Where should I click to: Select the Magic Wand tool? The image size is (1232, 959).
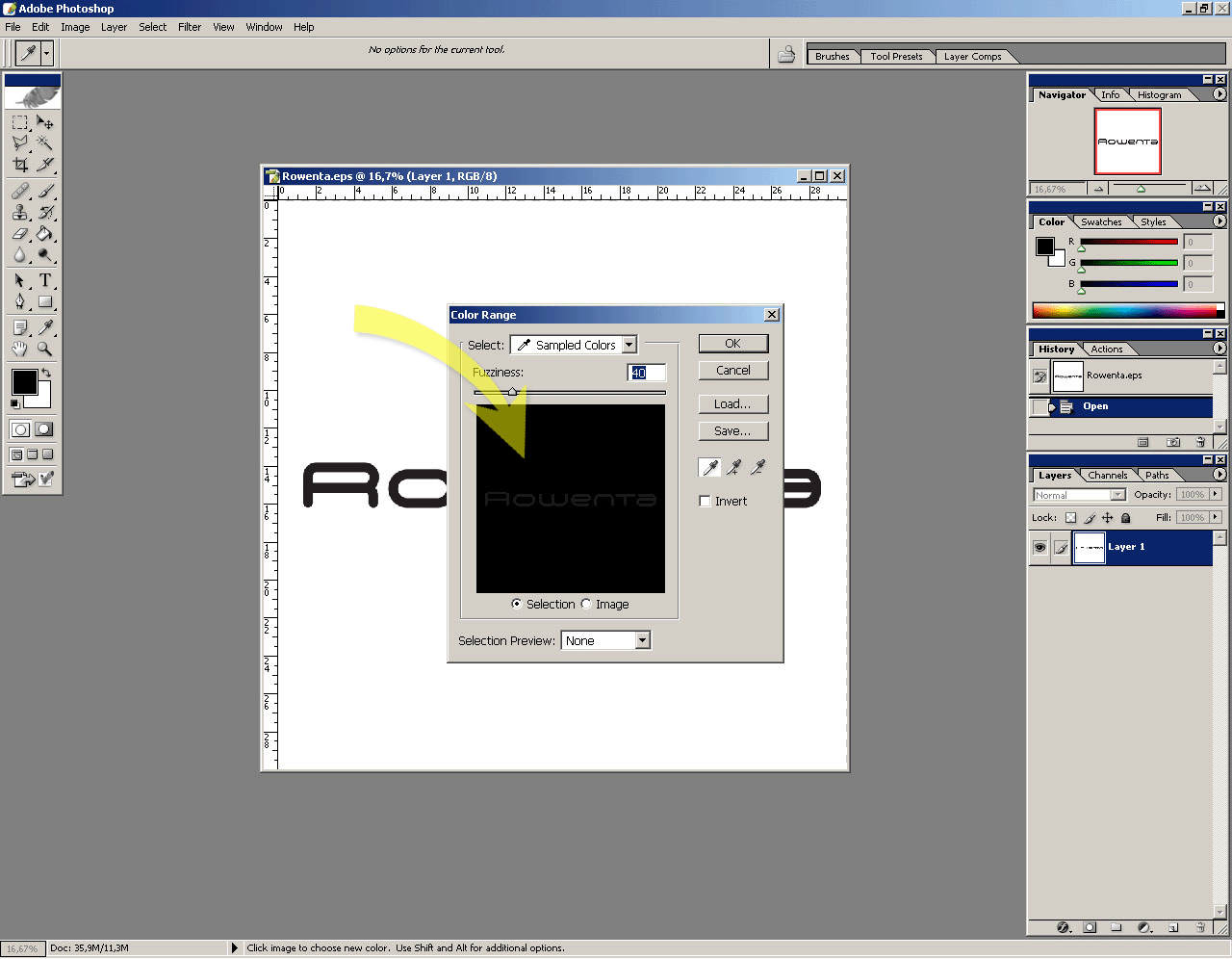click(x=45, y=143)
